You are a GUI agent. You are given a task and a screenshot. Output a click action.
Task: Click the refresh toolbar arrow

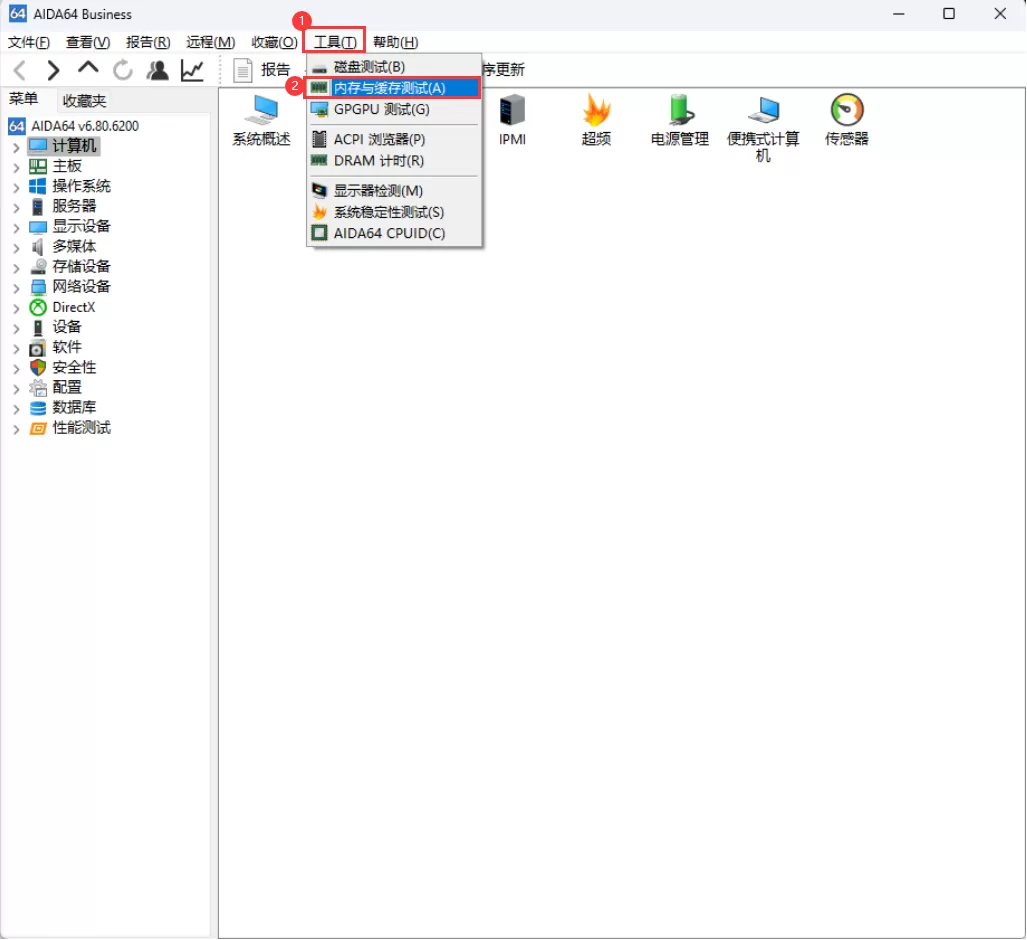click(x=122, y=70)
